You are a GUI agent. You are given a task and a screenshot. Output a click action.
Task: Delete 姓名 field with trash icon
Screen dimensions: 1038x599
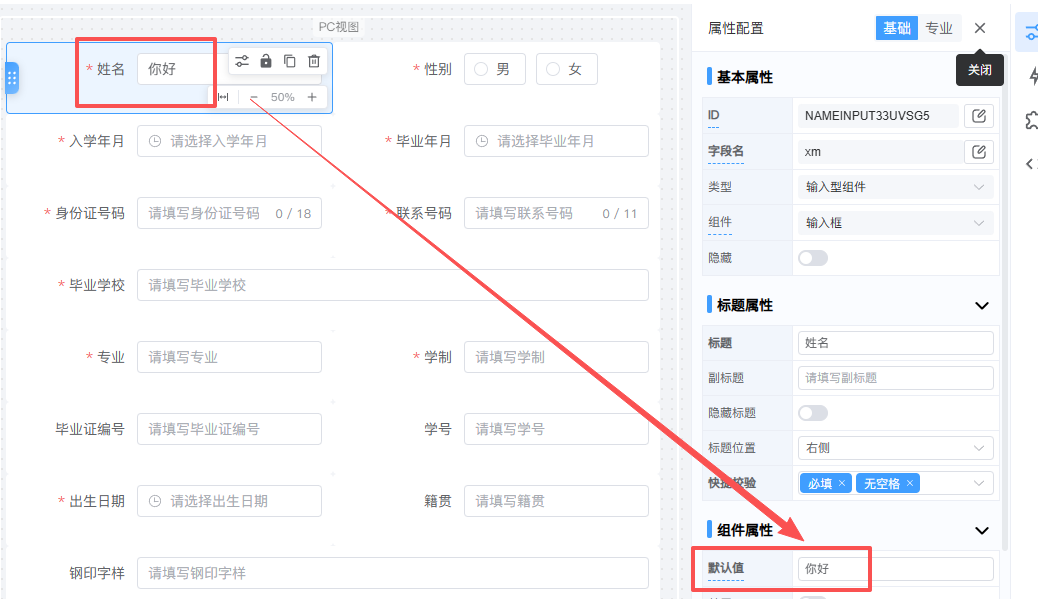click(x=314, y=61)
